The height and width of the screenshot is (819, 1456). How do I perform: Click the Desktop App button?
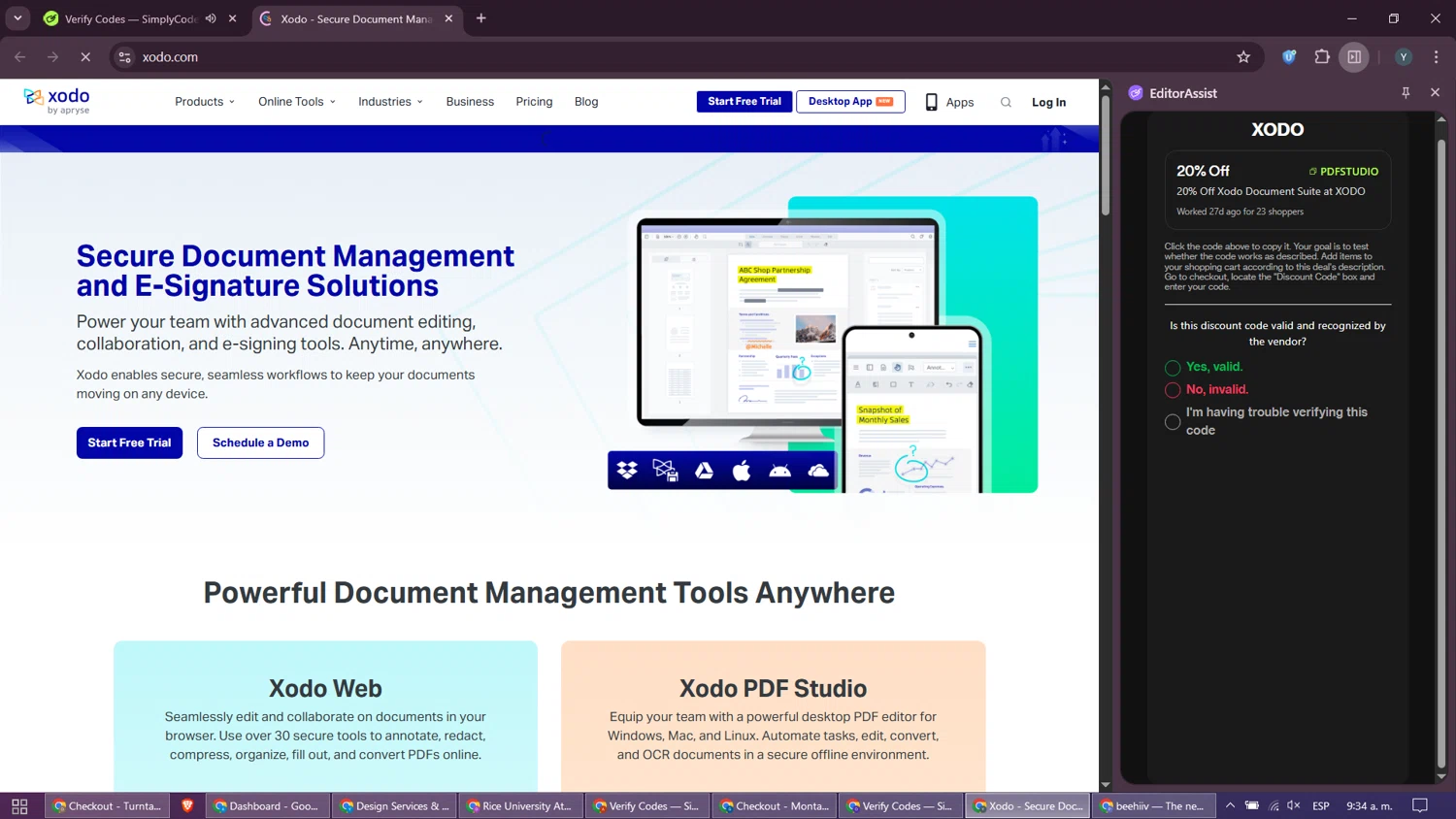coord(850,102)
